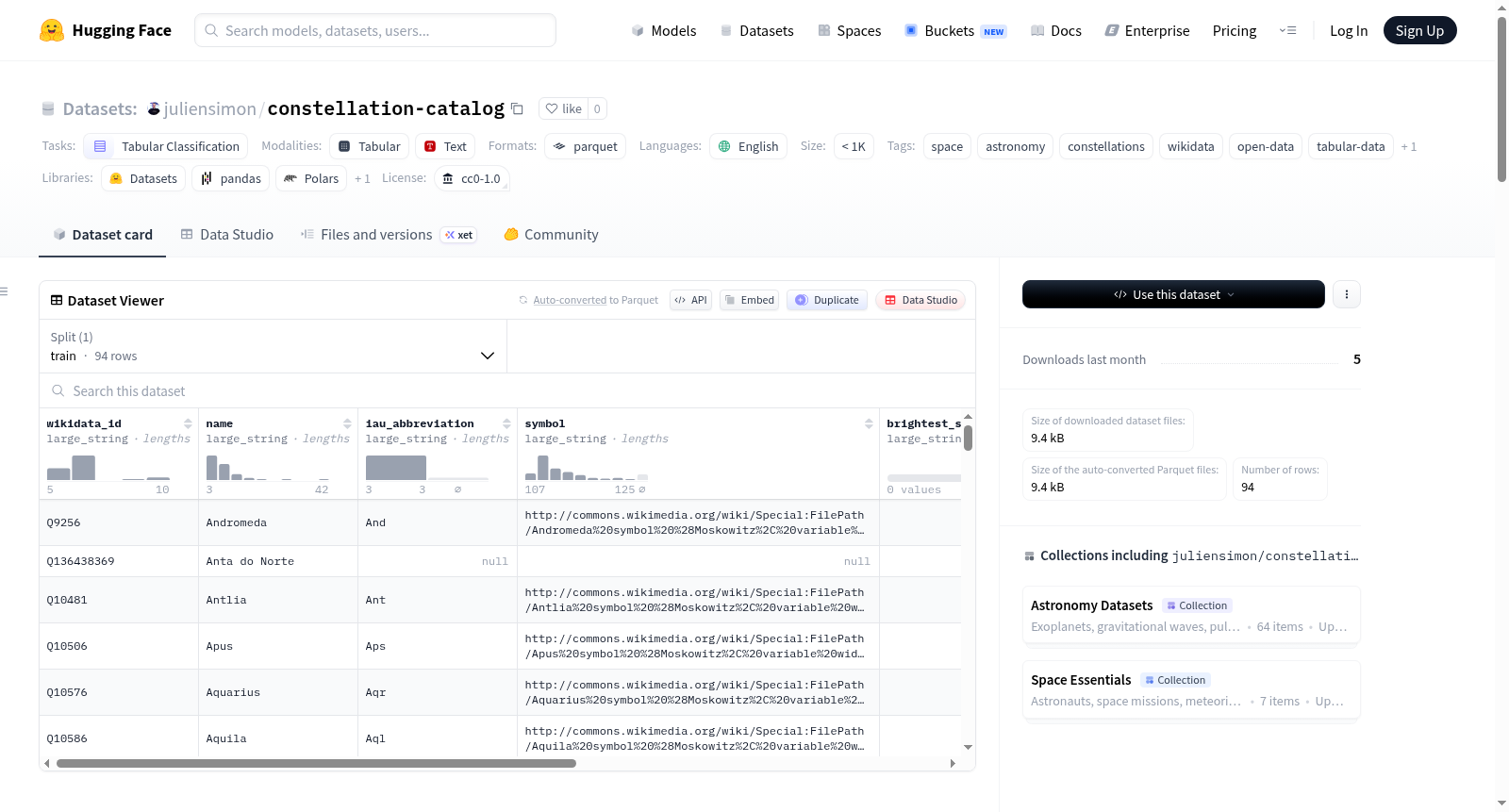Select the Text modality tag
Screen dimensions: 1509x812
pos(445,146)
